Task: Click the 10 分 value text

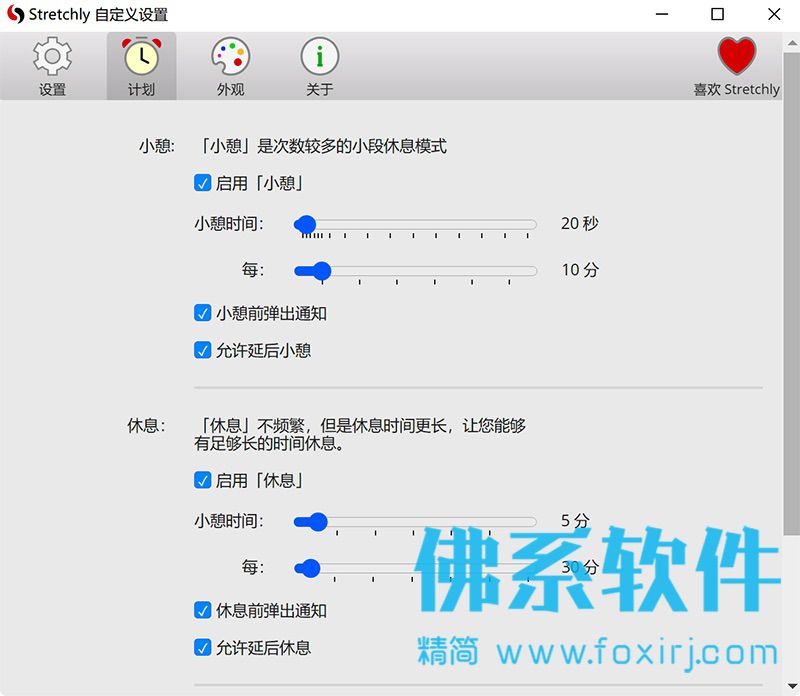Action: pos(580,270)
